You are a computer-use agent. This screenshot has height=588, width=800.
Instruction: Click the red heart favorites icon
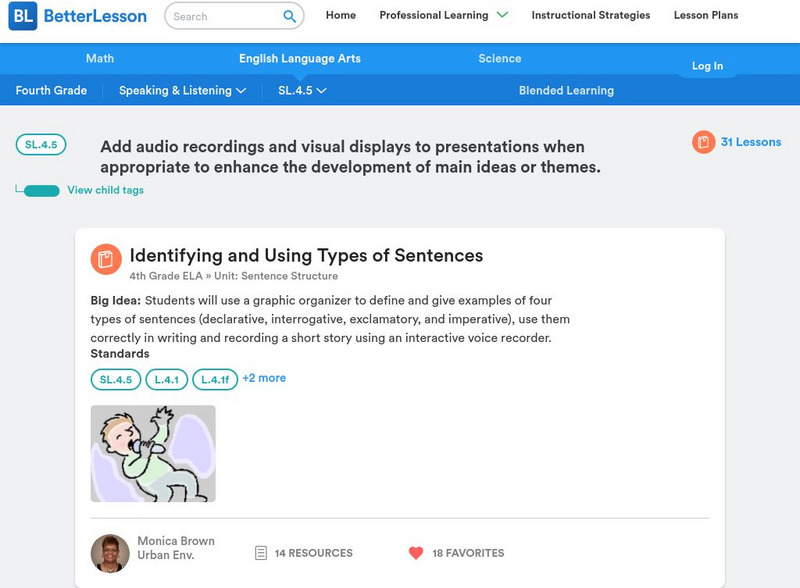click(416, 553)
